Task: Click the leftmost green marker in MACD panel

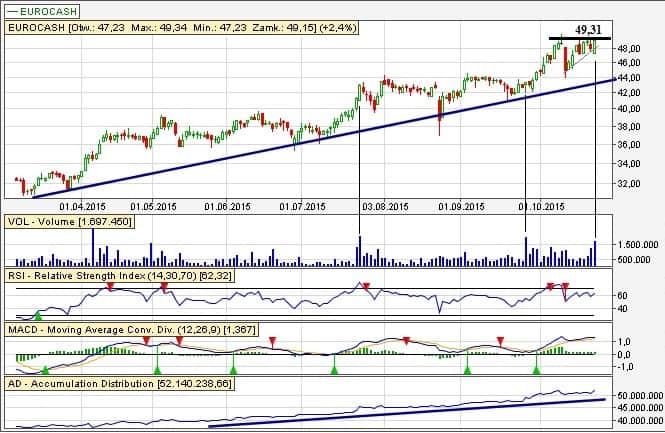Action: [46, 370]
